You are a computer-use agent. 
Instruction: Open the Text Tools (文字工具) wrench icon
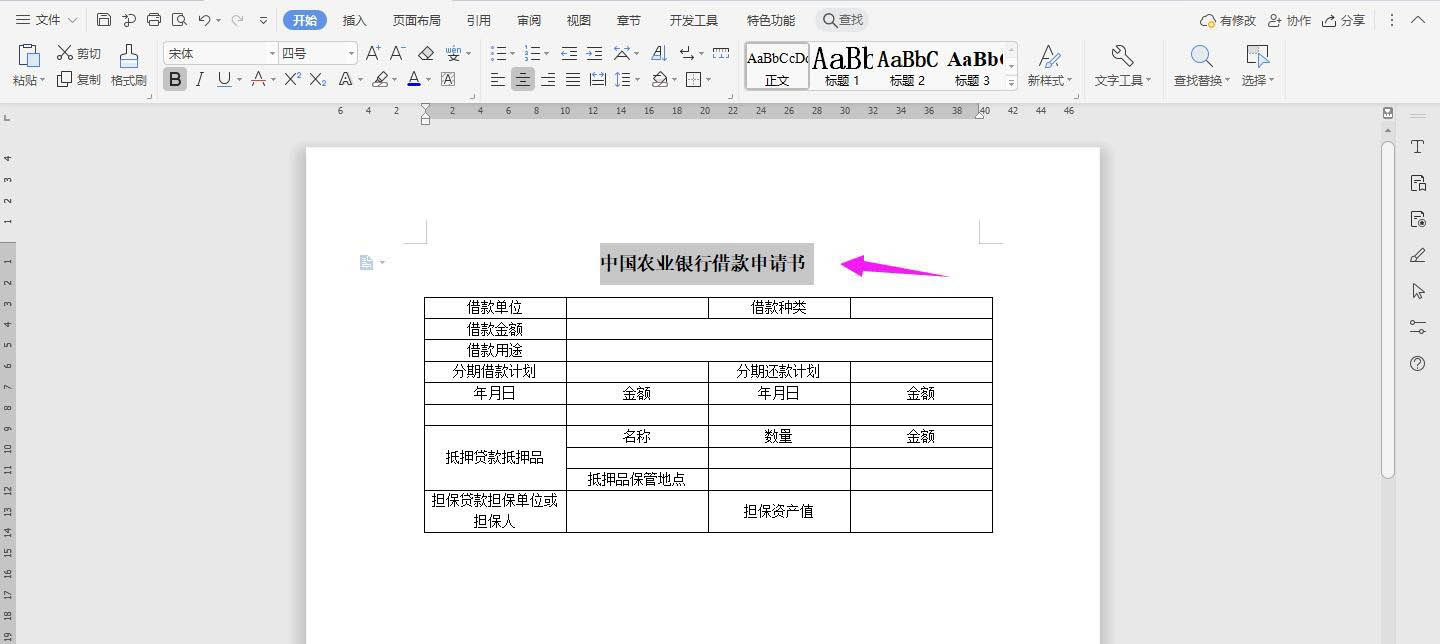1122,56
